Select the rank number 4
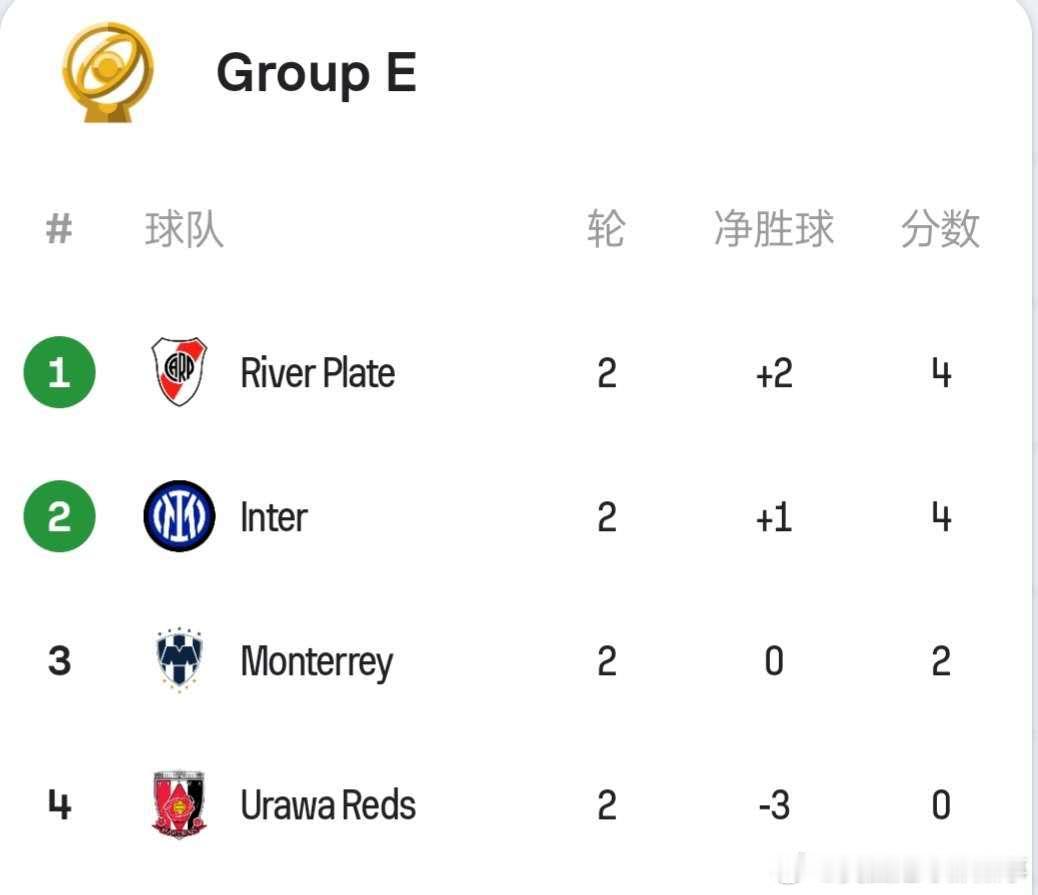The width and height of the screenshot is (1038, 895). (60, 805)
